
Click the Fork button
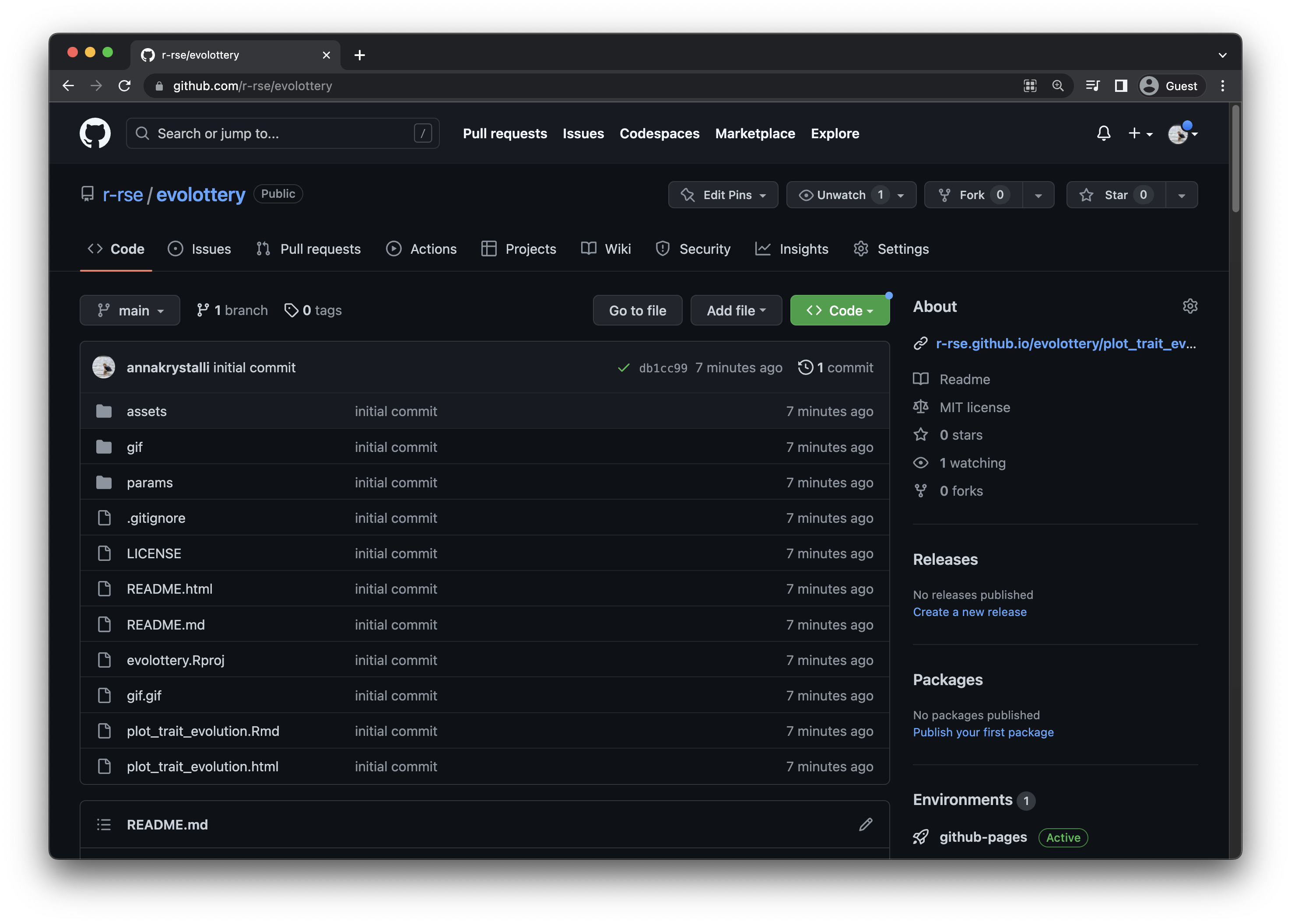(x=974, y=195)
